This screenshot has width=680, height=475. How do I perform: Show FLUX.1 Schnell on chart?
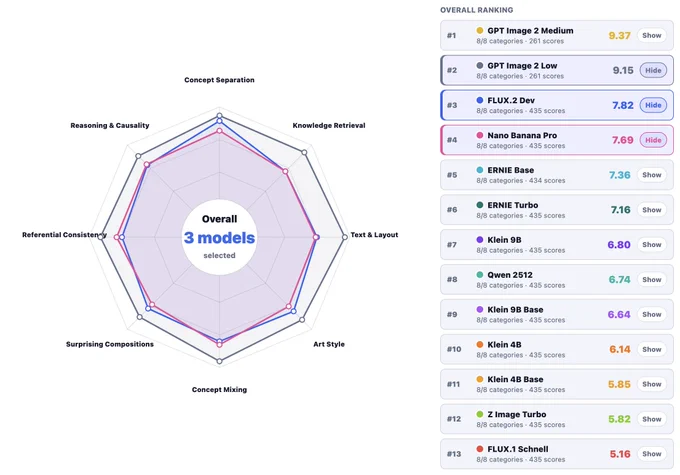(x=651, y=454)
